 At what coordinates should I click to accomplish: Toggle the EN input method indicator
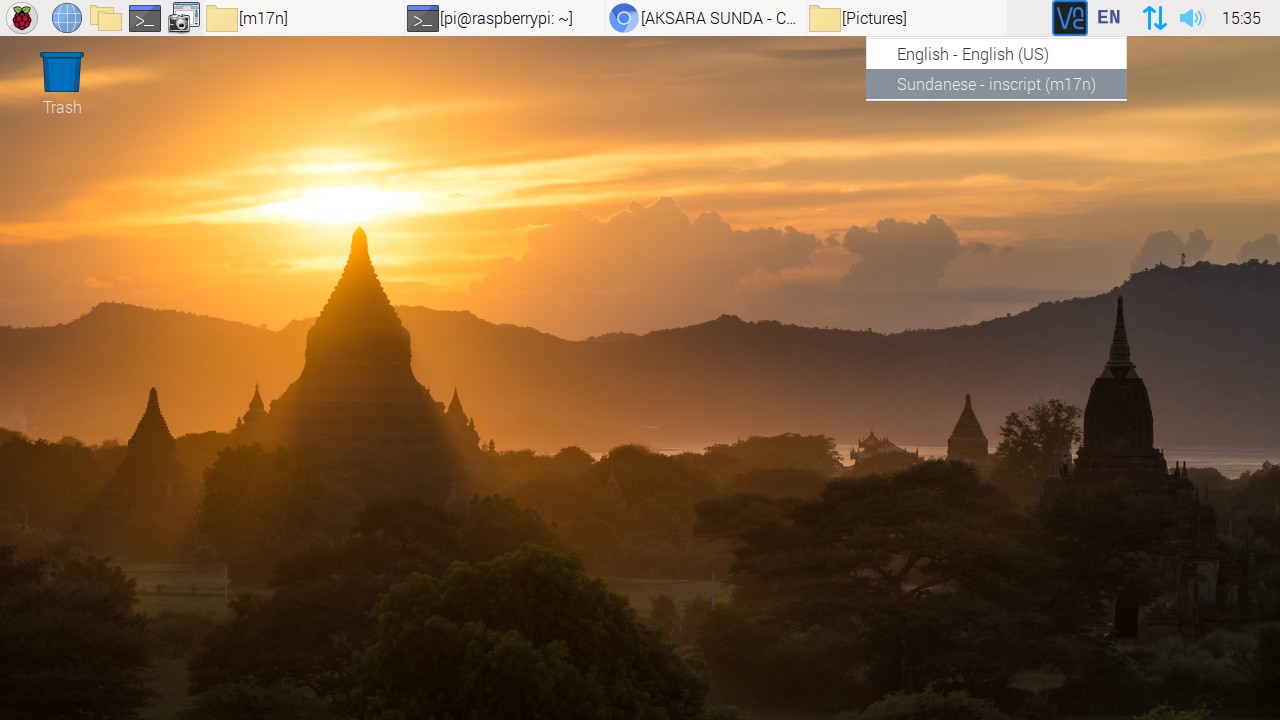tap(1108, 18)
